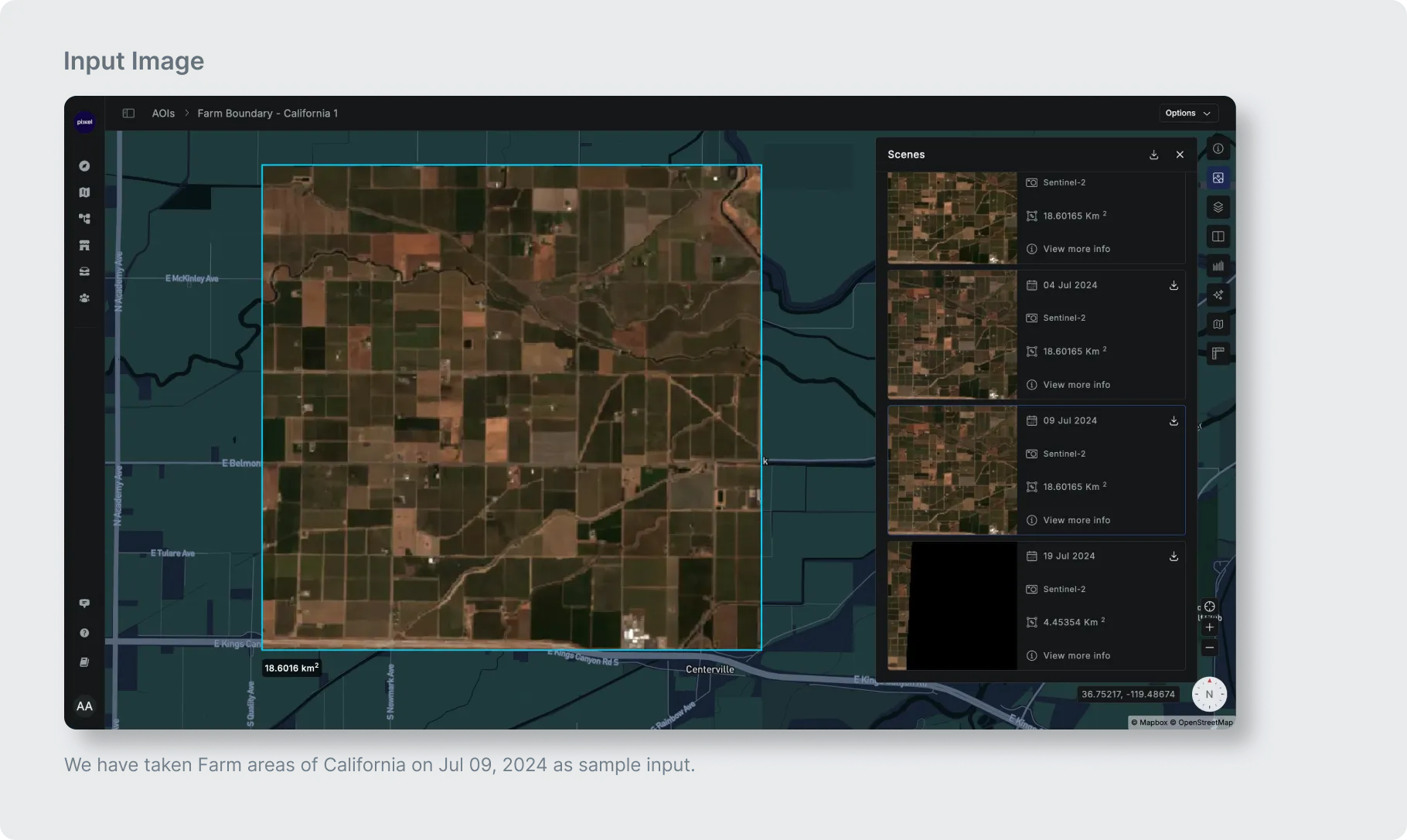Click the 18.6016 km² area label
The image size is (1407, 840).
click(291, 668)
